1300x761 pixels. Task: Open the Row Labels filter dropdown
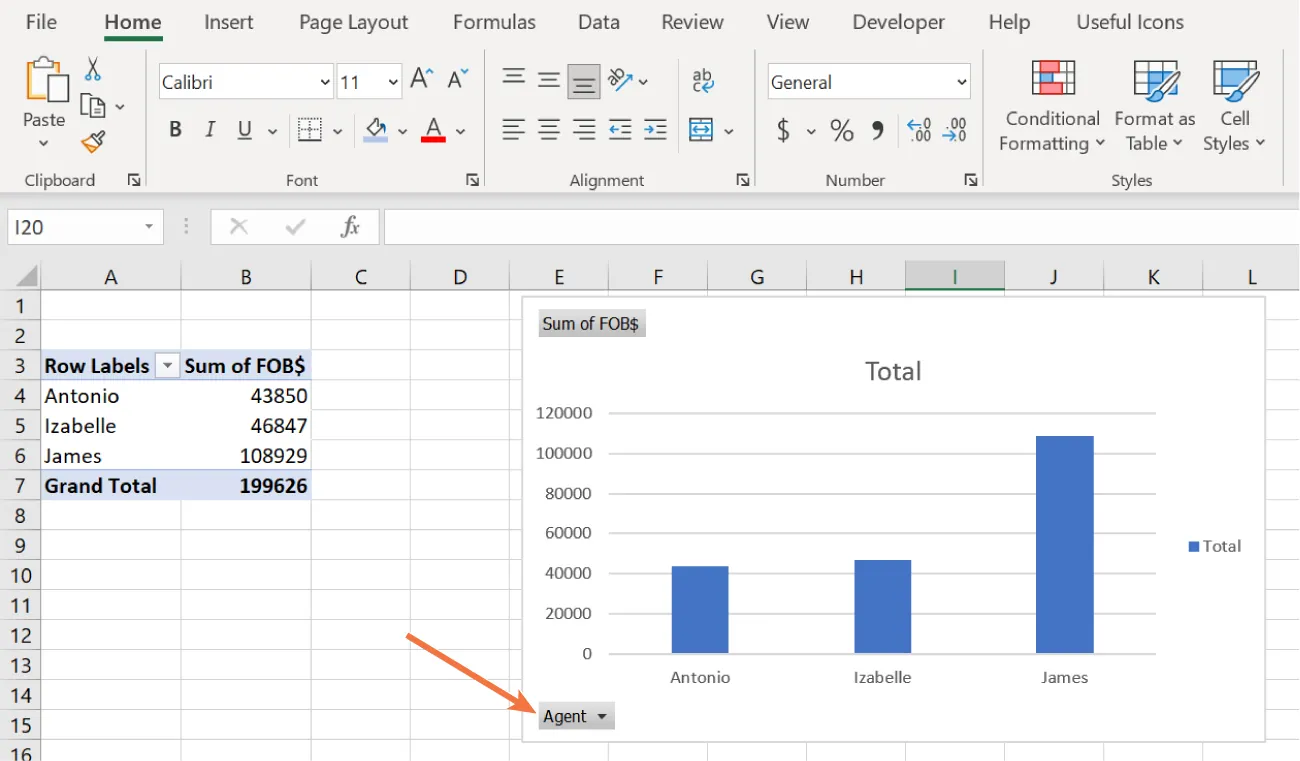(x=167, y=365)
